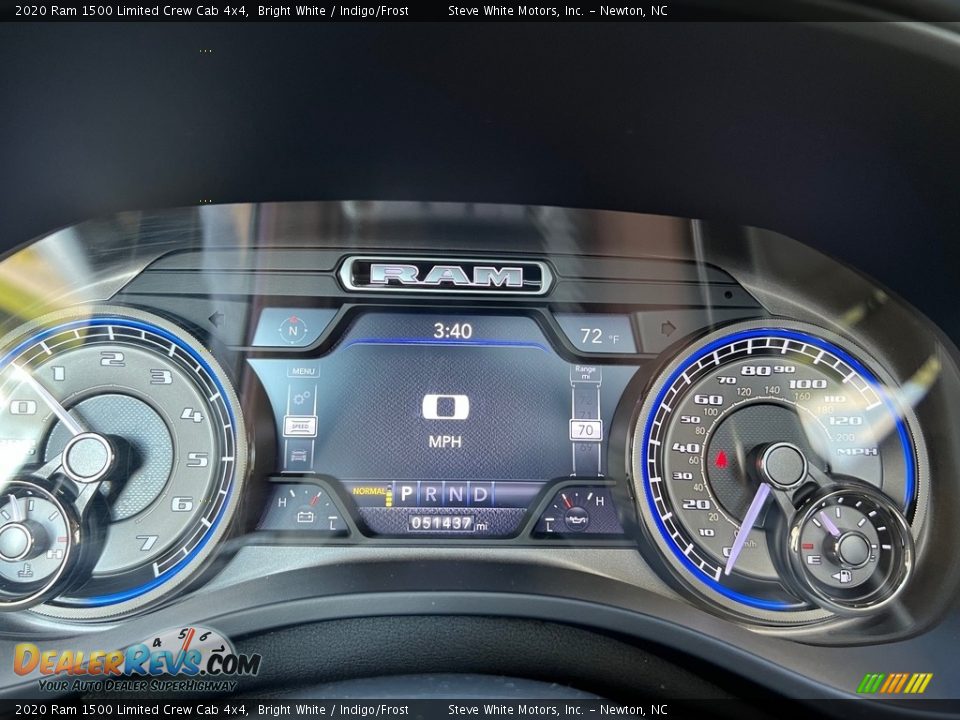Select the vehicle icon below SPEED
This screenshot has height=720, width=960.
[299, 455]
